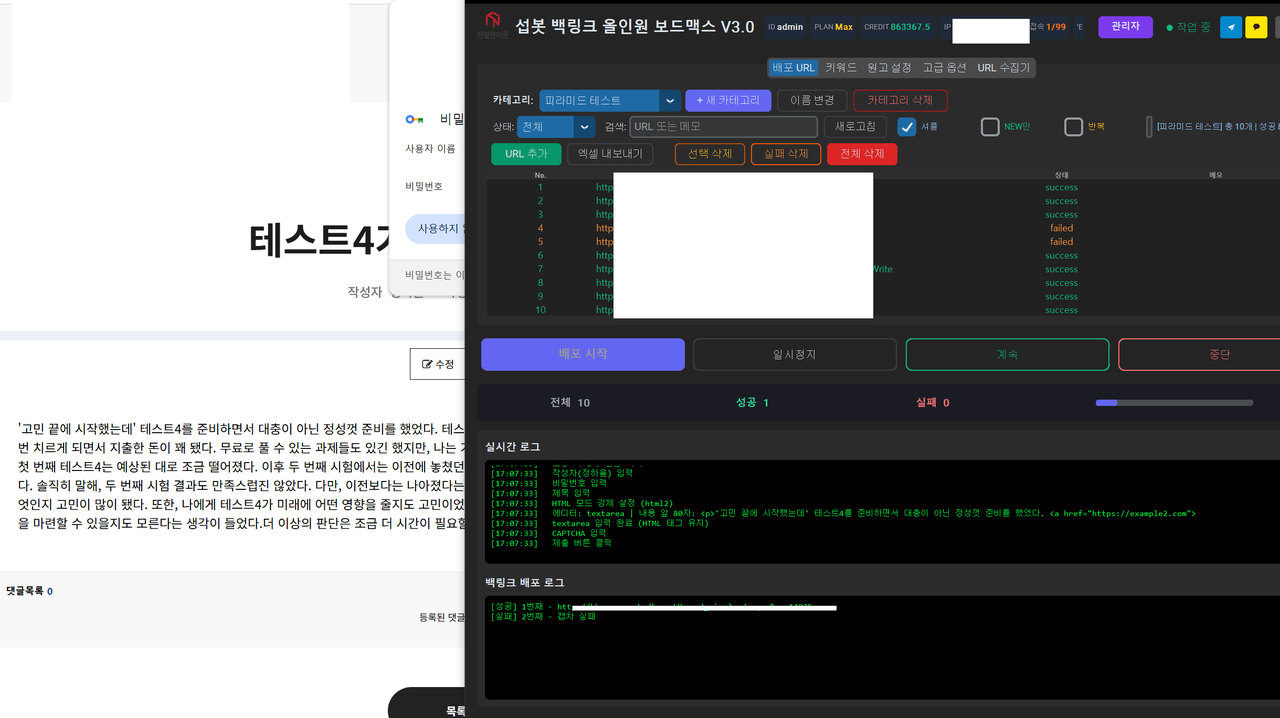This screenshot has width=1280, height=718.
Task: Click the 비밀번호 label in password popup
Action: tap(424, 187)
